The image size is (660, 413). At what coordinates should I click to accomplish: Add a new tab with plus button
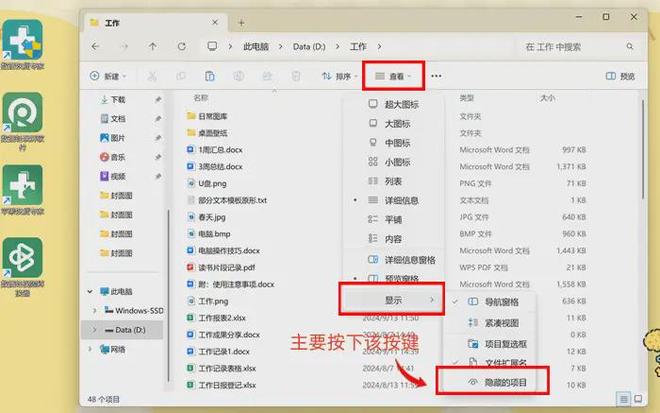click(241, 23)
